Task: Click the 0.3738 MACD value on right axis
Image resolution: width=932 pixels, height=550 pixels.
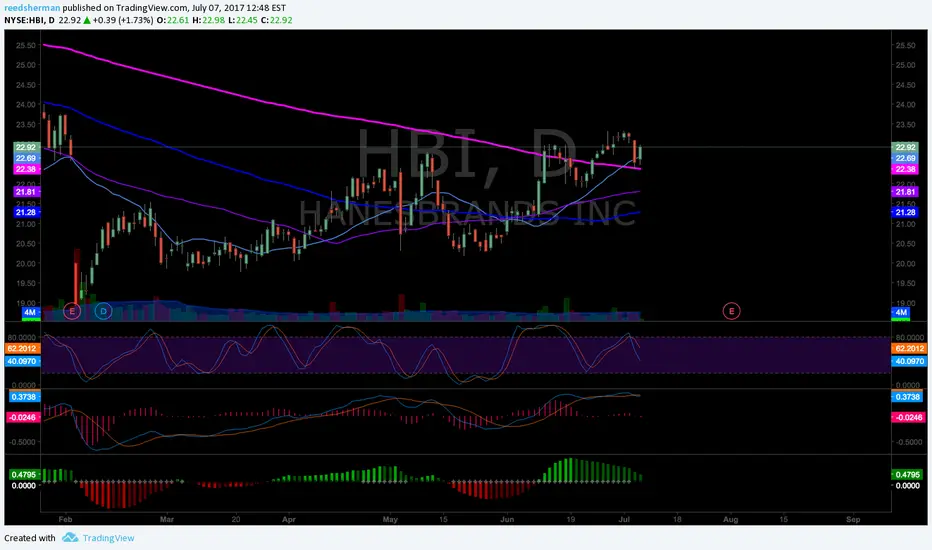Action: 908,397
